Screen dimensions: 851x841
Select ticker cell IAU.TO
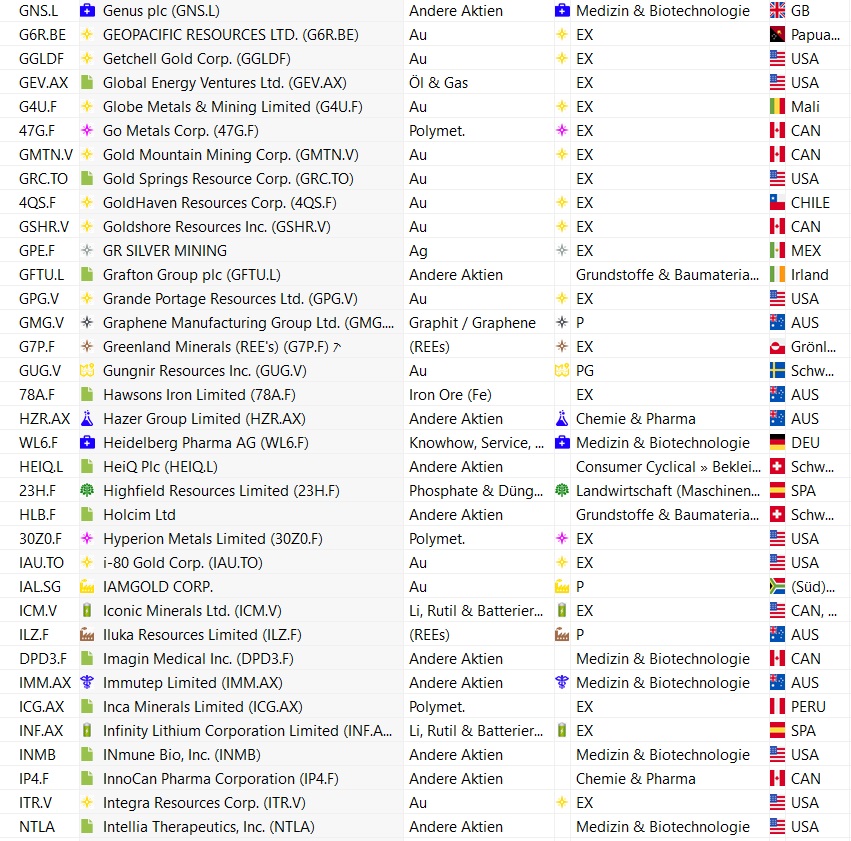click(x=41, y=563)
